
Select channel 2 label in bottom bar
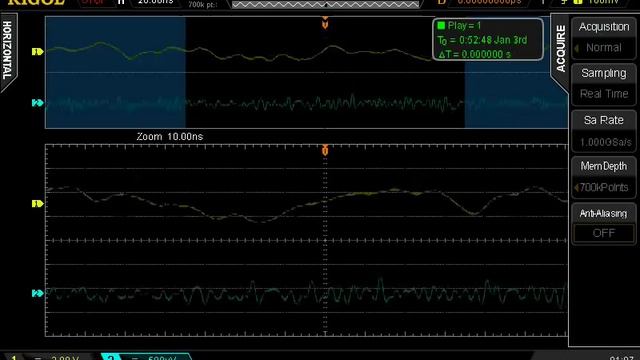(x=111, y=357)
